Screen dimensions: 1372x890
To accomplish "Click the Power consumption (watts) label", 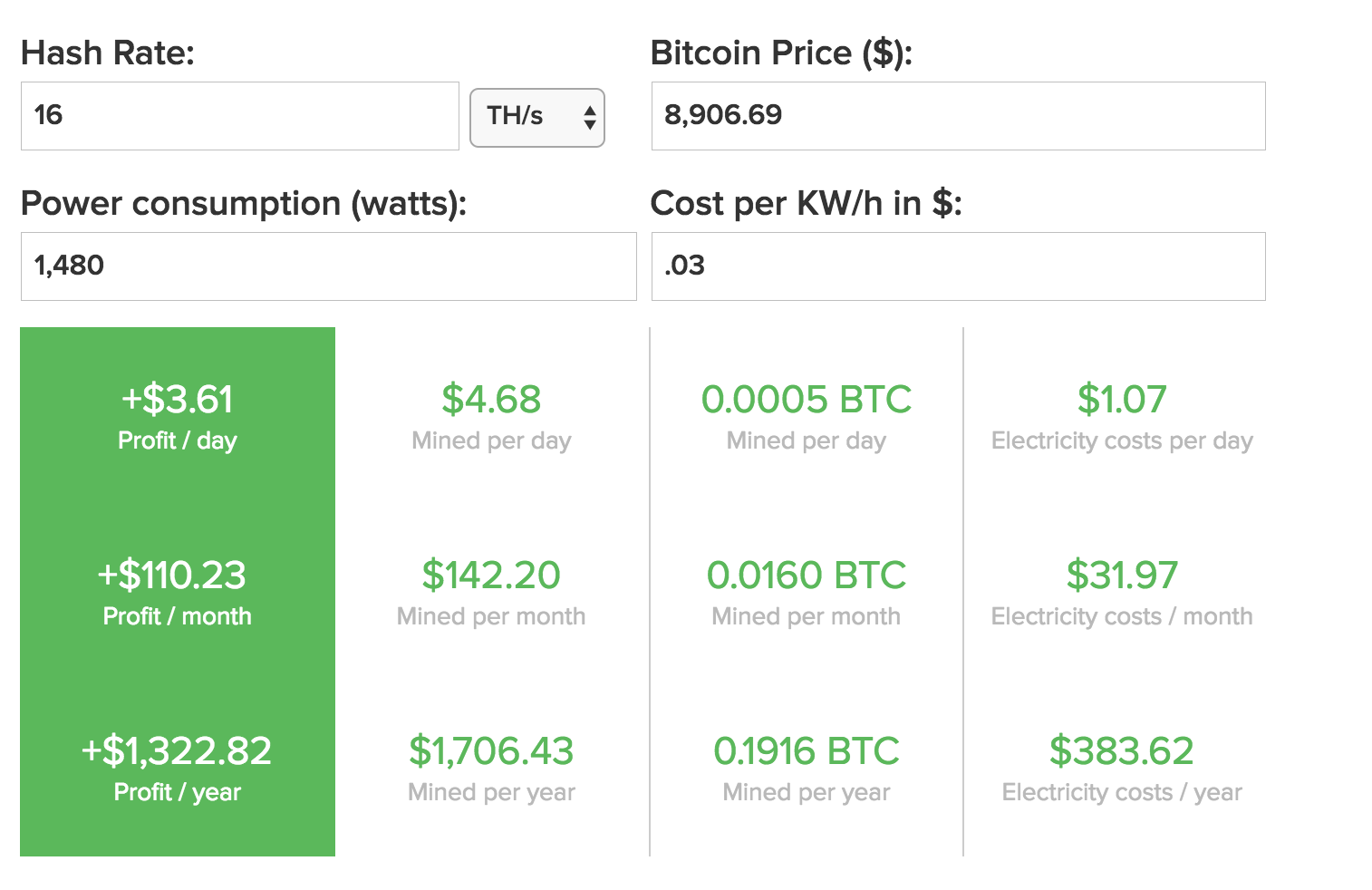I will coord(244,204).
